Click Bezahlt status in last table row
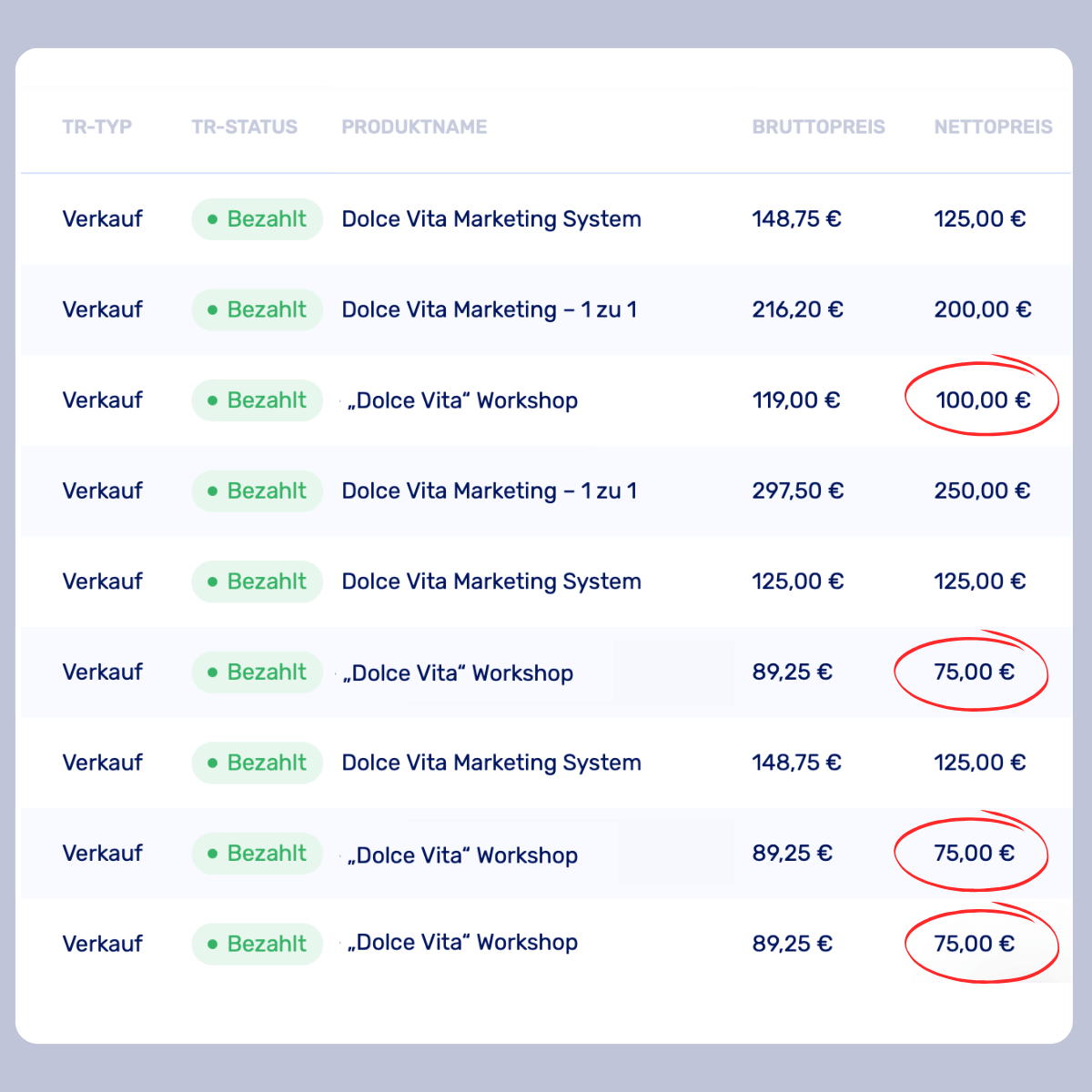Image resolution: width=1092 pixels, height=1092 pixels. click(258, 945)
